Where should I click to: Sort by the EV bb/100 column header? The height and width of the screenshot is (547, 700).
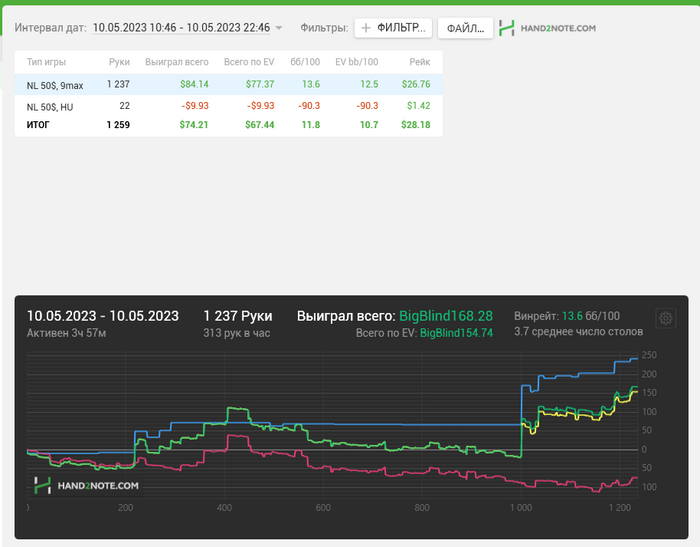(357, 62)
